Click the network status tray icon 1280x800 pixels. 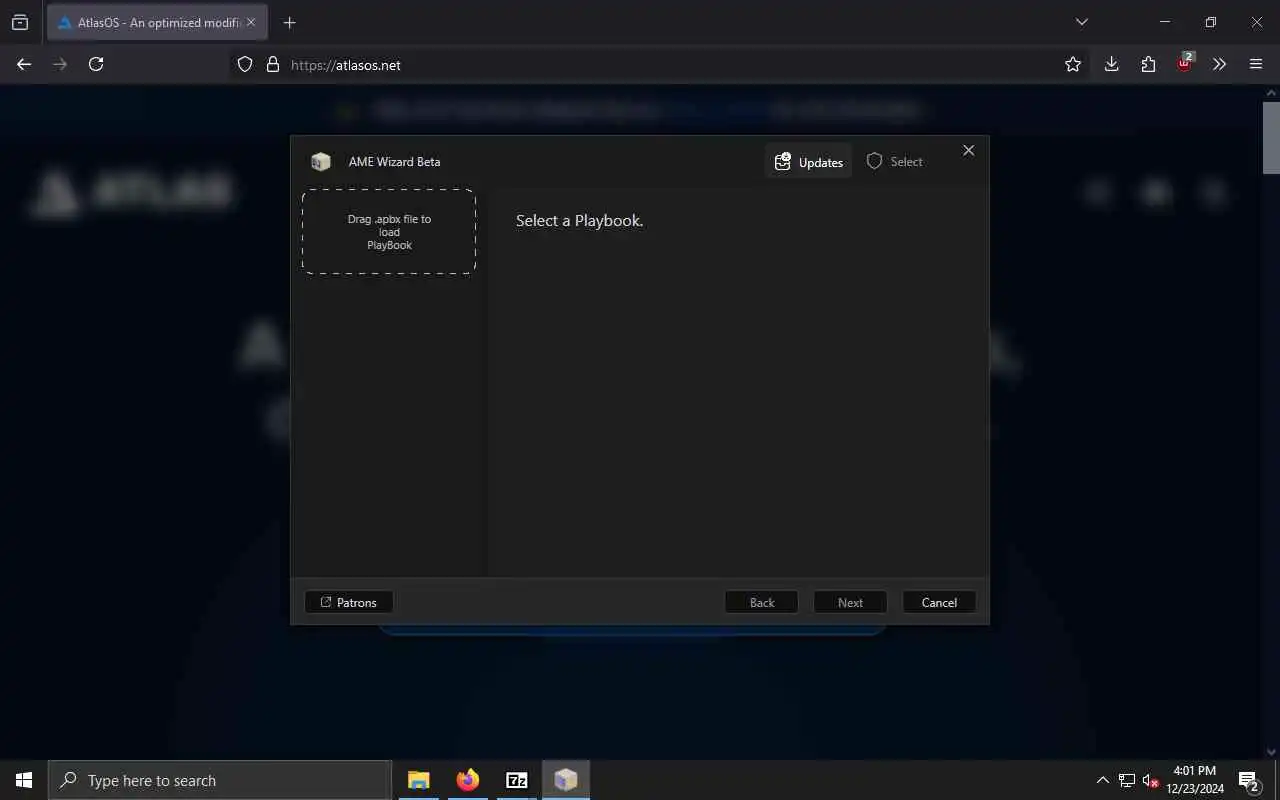pyautogui.click(x=1127, y=780)
